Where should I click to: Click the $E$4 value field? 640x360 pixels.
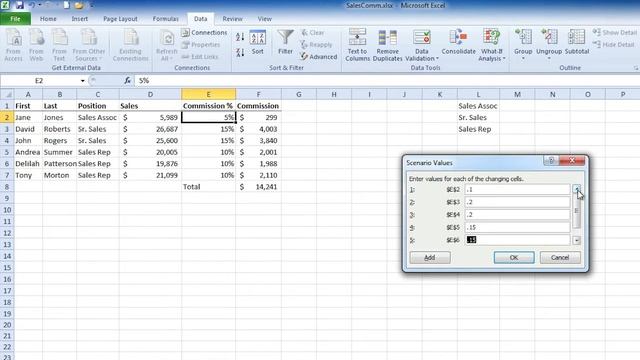tap(517, 215)
